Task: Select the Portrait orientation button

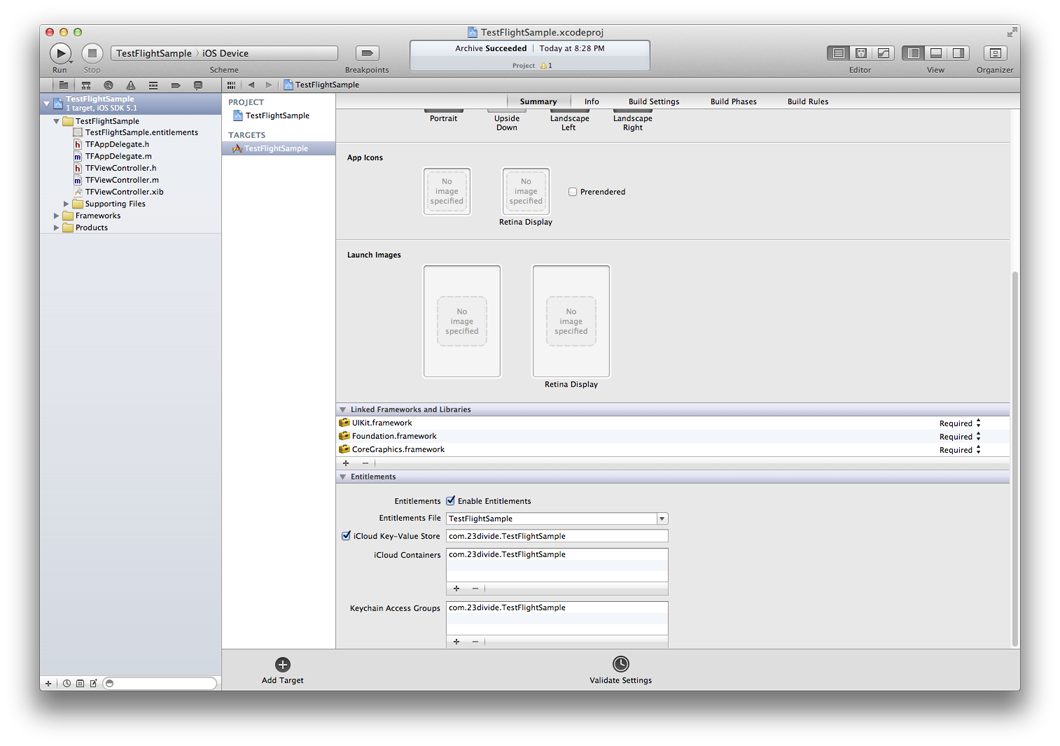Action: [443, 116]
